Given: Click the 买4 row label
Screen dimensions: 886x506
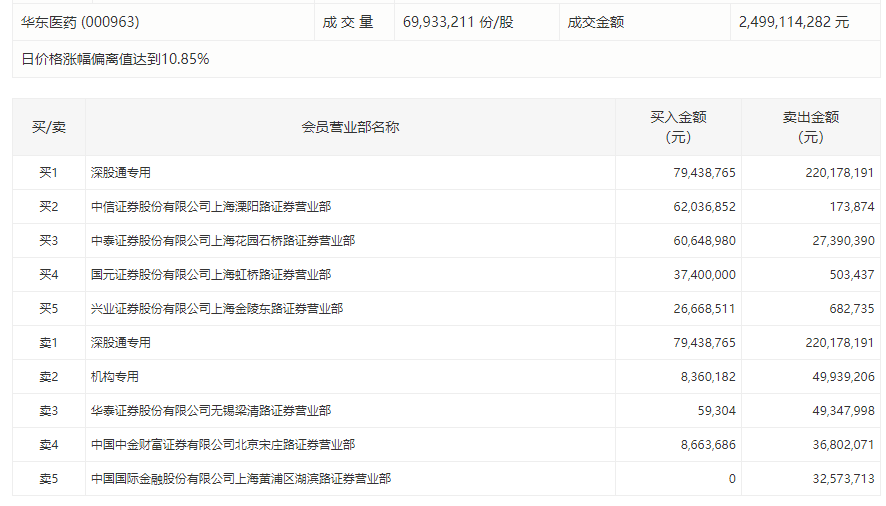Looking at the screenshot, I should point(49,274).
